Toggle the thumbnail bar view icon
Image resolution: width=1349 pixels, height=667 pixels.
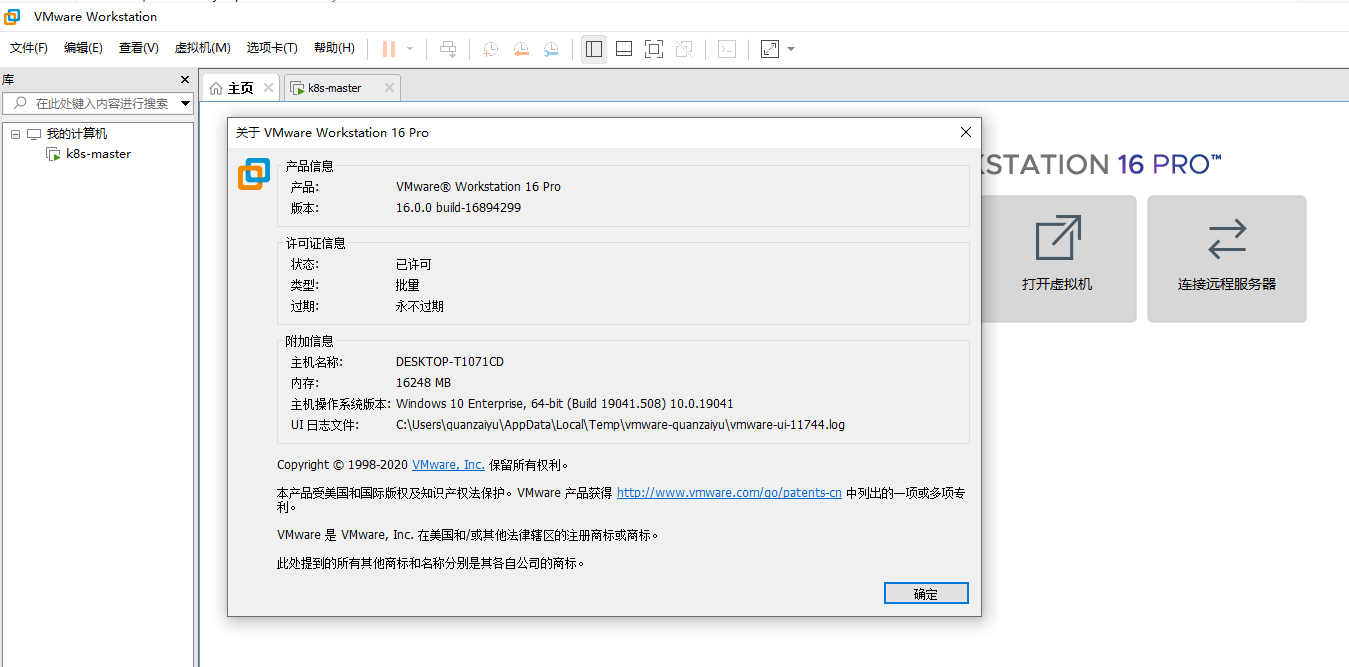(x=624, y=49)
